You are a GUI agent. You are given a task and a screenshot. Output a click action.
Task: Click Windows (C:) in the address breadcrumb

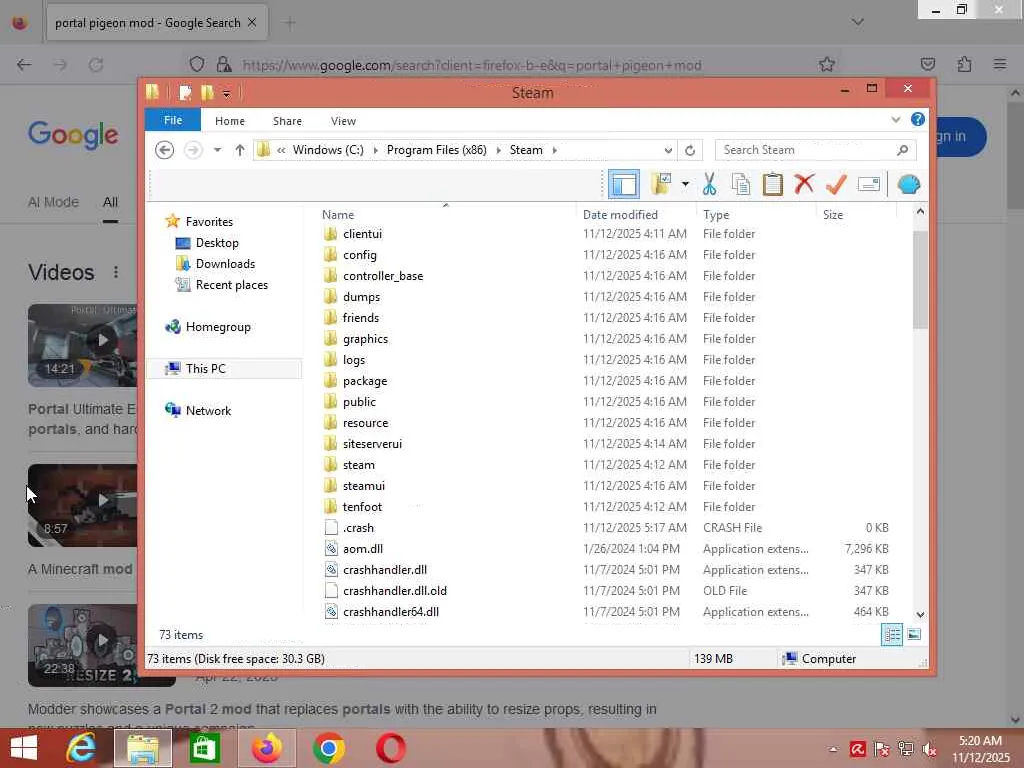328,150
